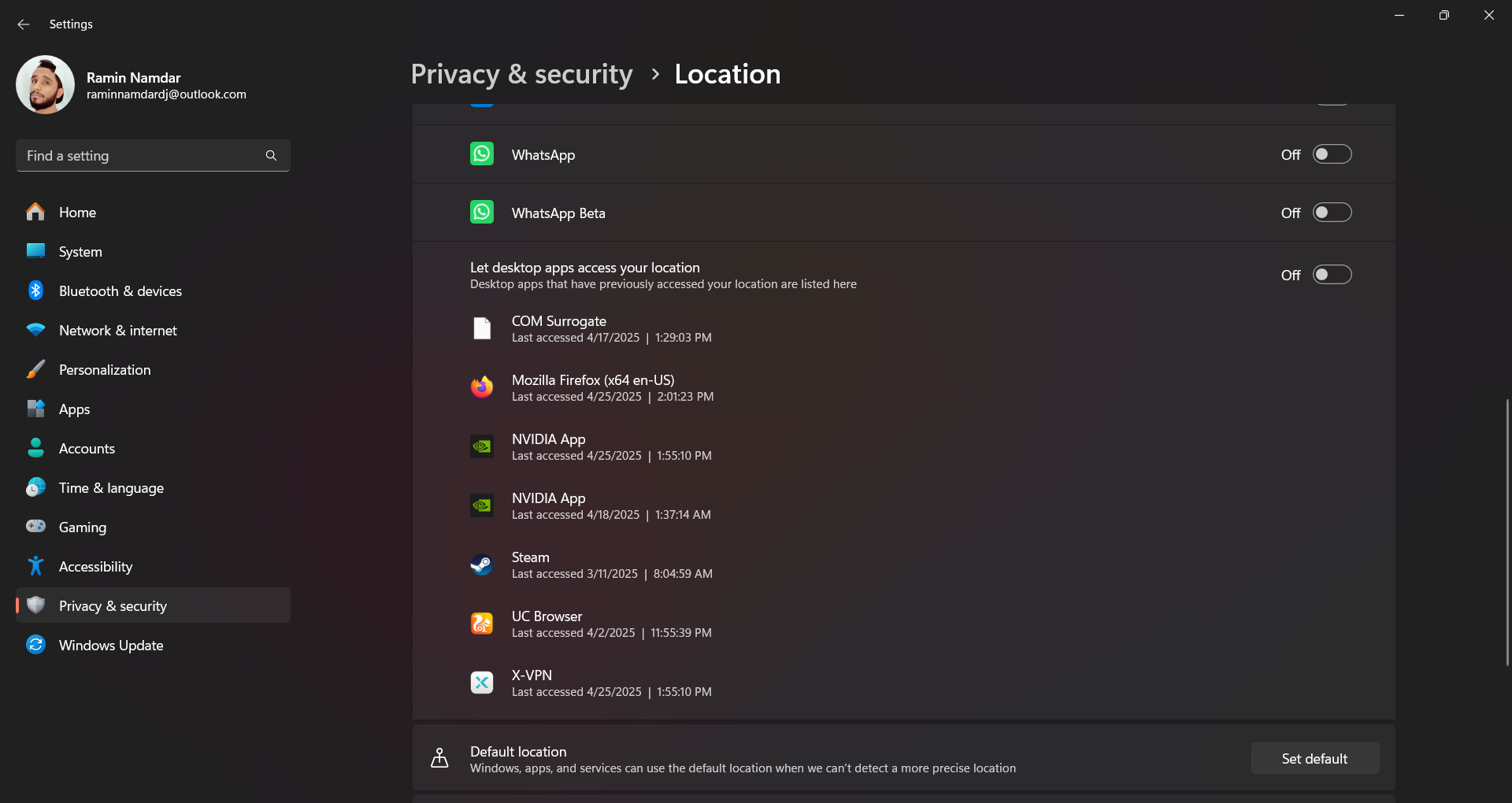Click the Set default button
The width and height of the screenshot is (1512, 803).
tap(1314, 758)
